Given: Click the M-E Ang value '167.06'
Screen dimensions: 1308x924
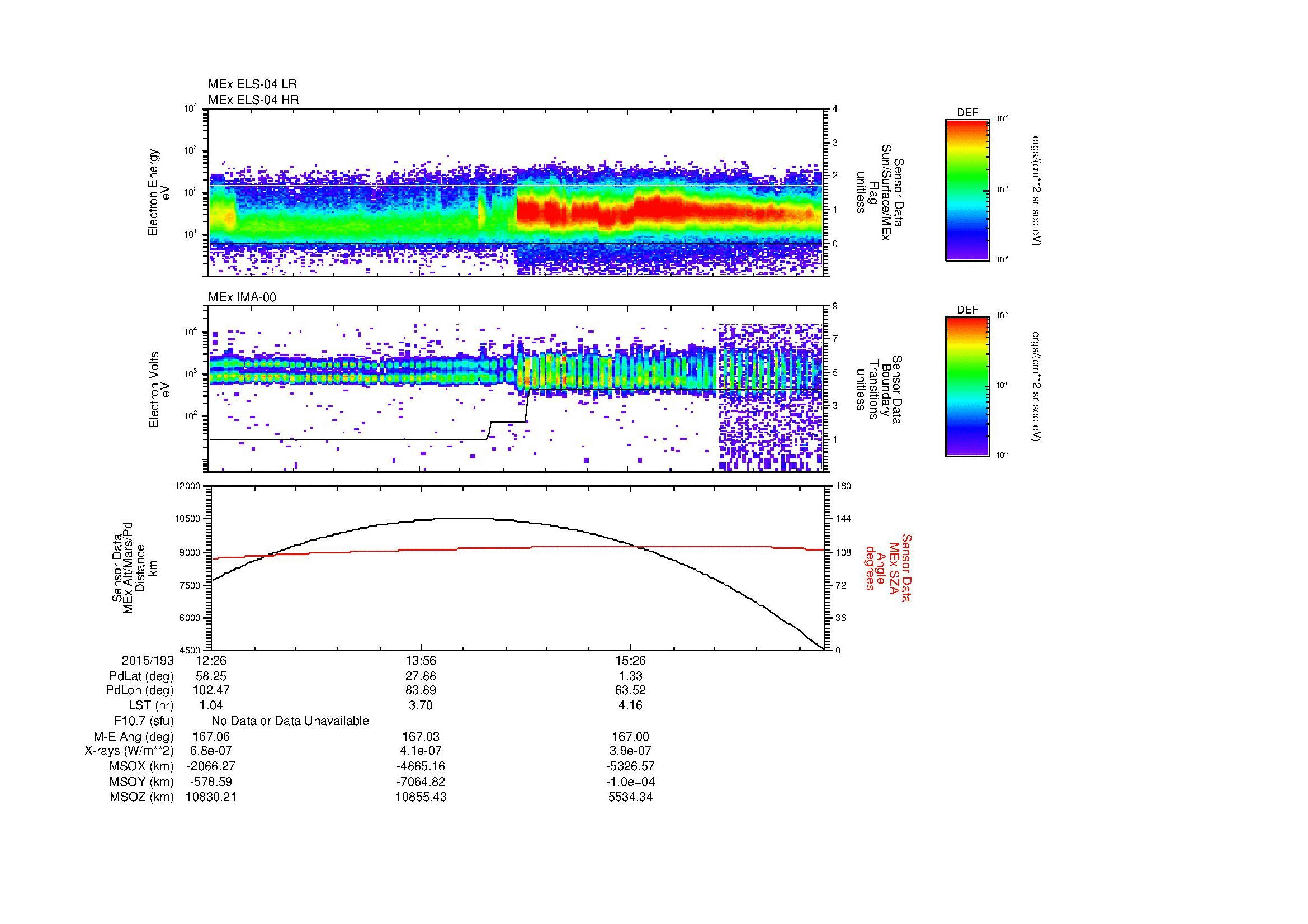Looking at the screenshot, I should coord(211,737).
